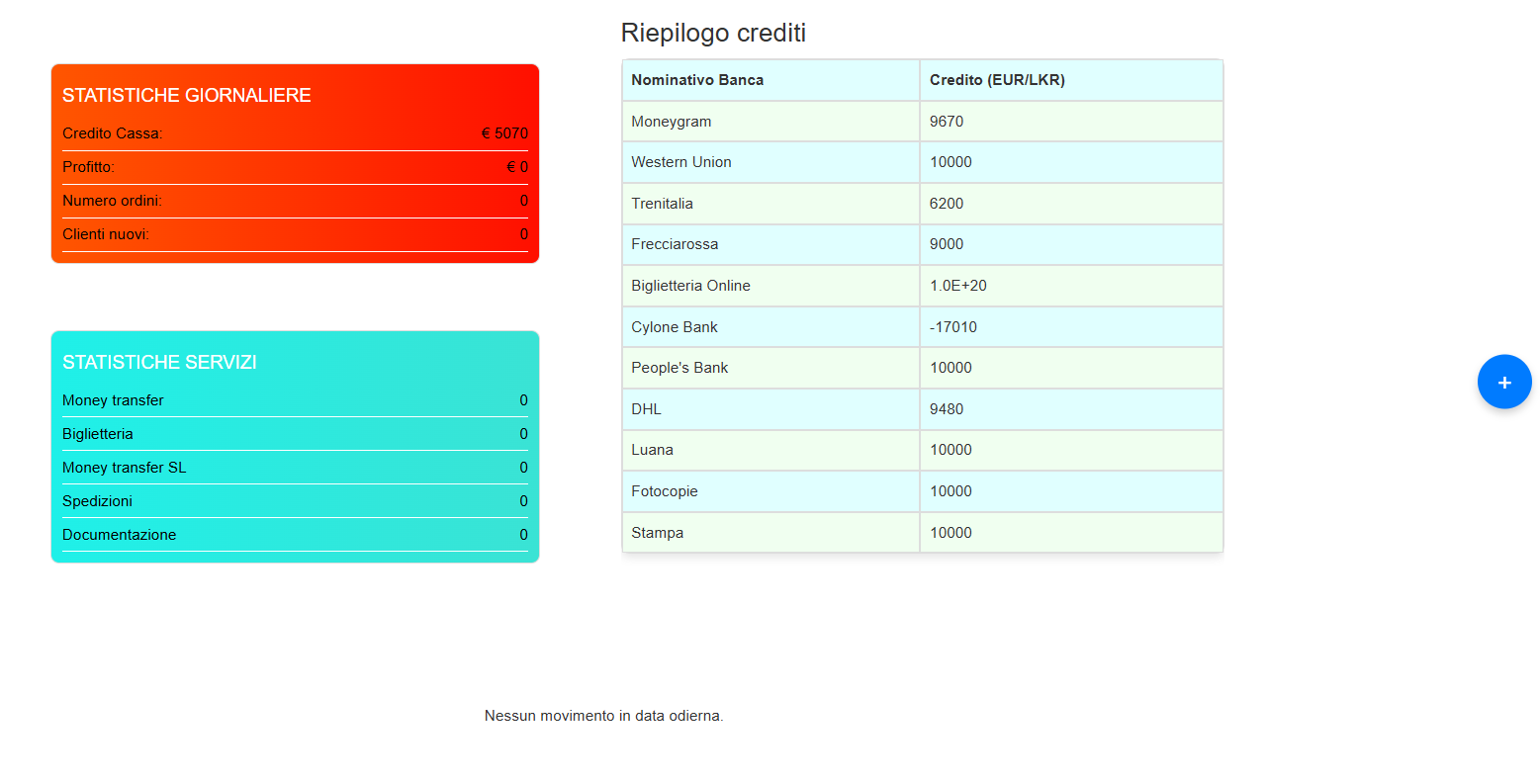
Task: Click People's Bank entry
Action: click(679, 368)
